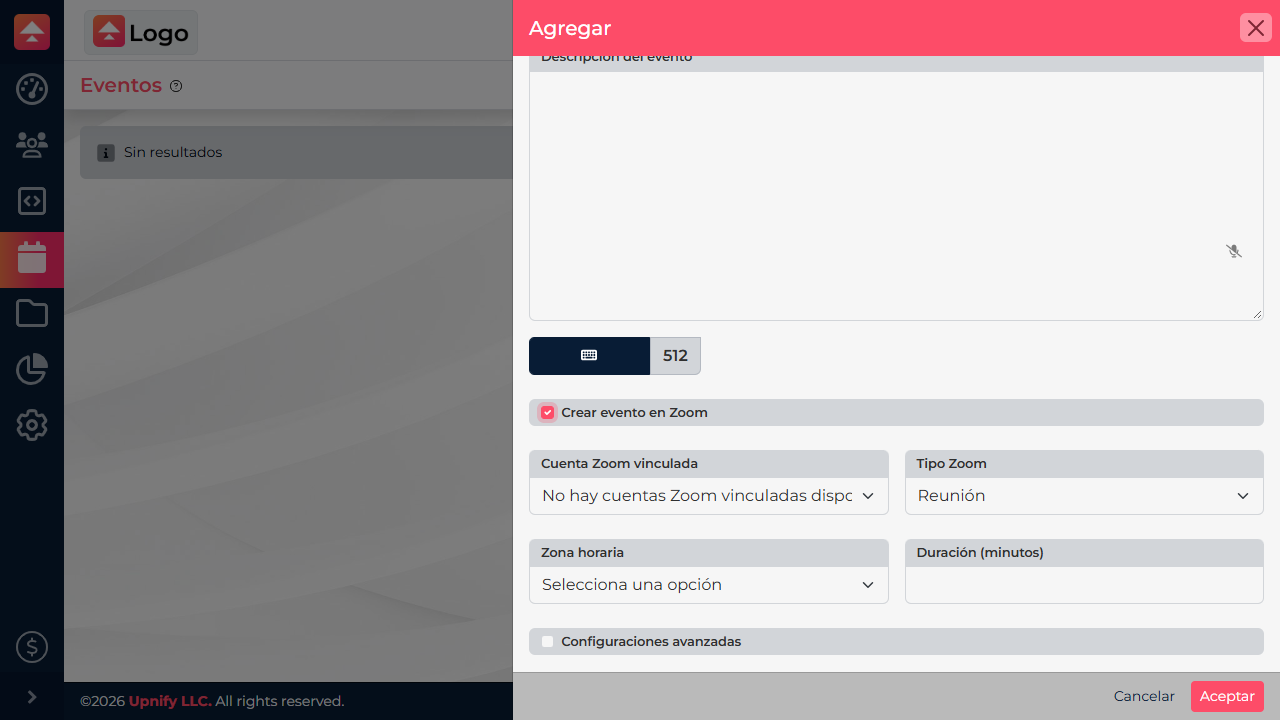This screenshot has width=1280, height=720.
Task: Click the info icon beside Sin resultados
Action: tap(106, 153)
